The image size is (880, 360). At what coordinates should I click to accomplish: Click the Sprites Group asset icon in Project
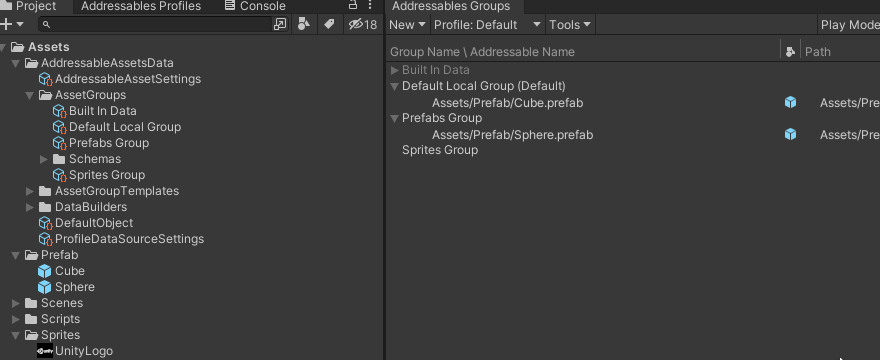(59, 175)
